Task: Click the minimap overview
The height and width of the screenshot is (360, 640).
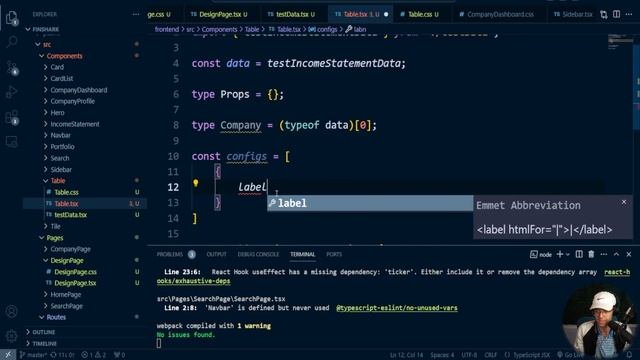Action: point(620,42)
